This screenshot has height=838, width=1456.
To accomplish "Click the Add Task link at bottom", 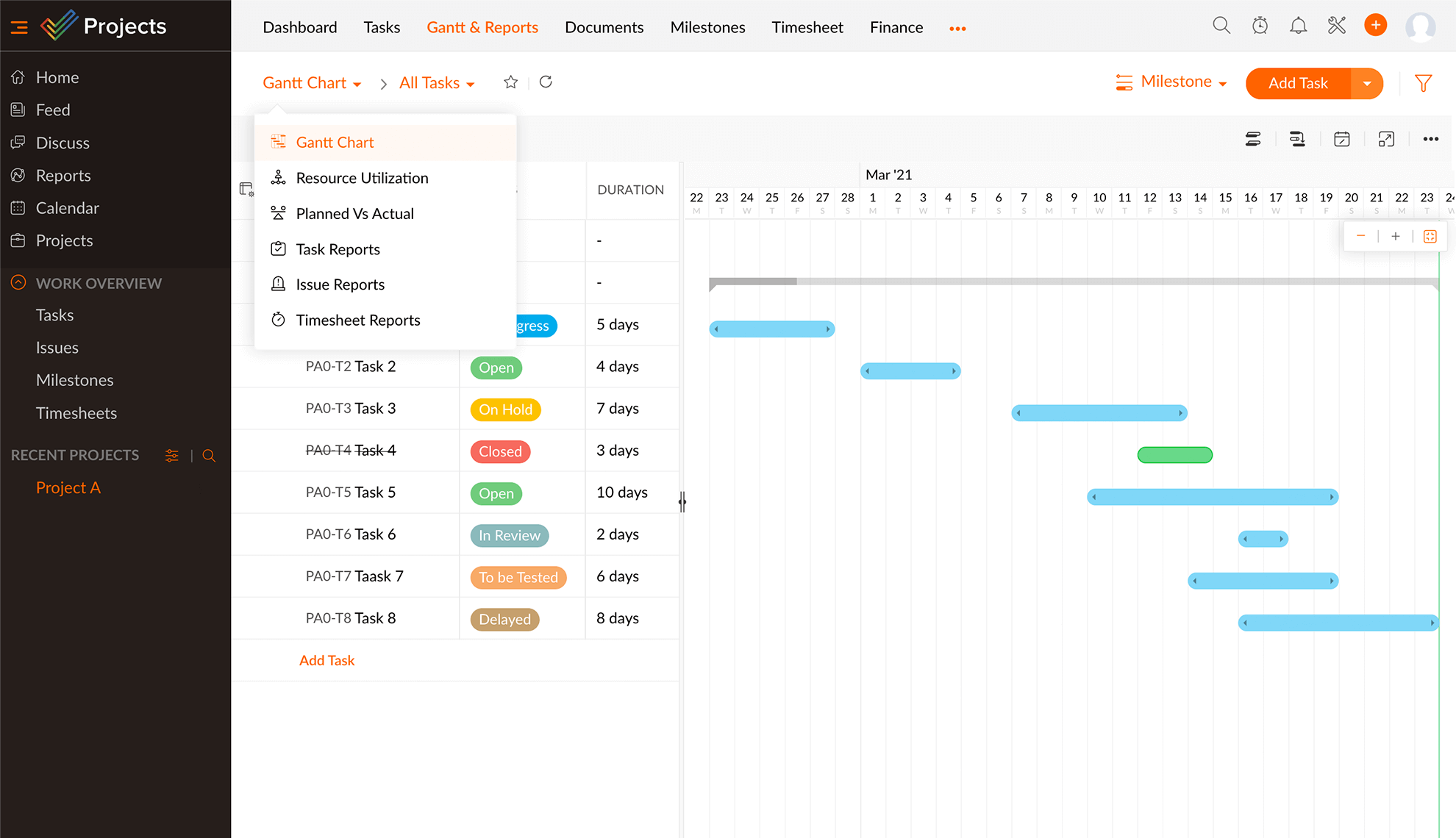I will [x=327, y=659].
